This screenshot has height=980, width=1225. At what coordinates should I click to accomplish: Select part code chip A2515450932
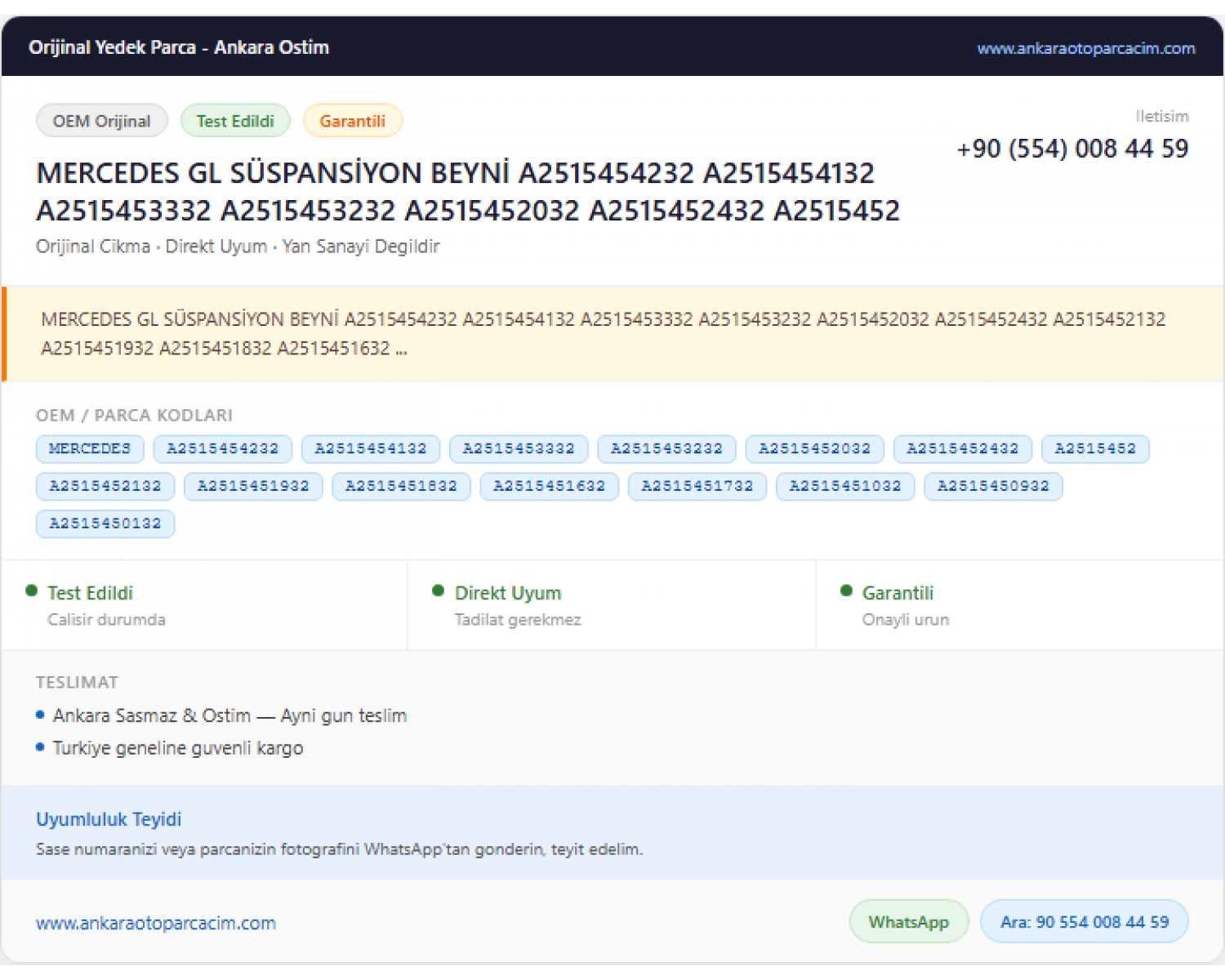pos(993,487)
